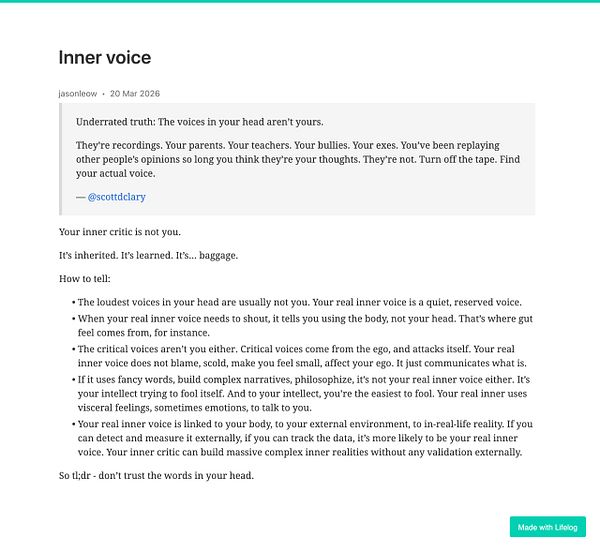Click the bullet starting "The critical voices"

(302, 356)
